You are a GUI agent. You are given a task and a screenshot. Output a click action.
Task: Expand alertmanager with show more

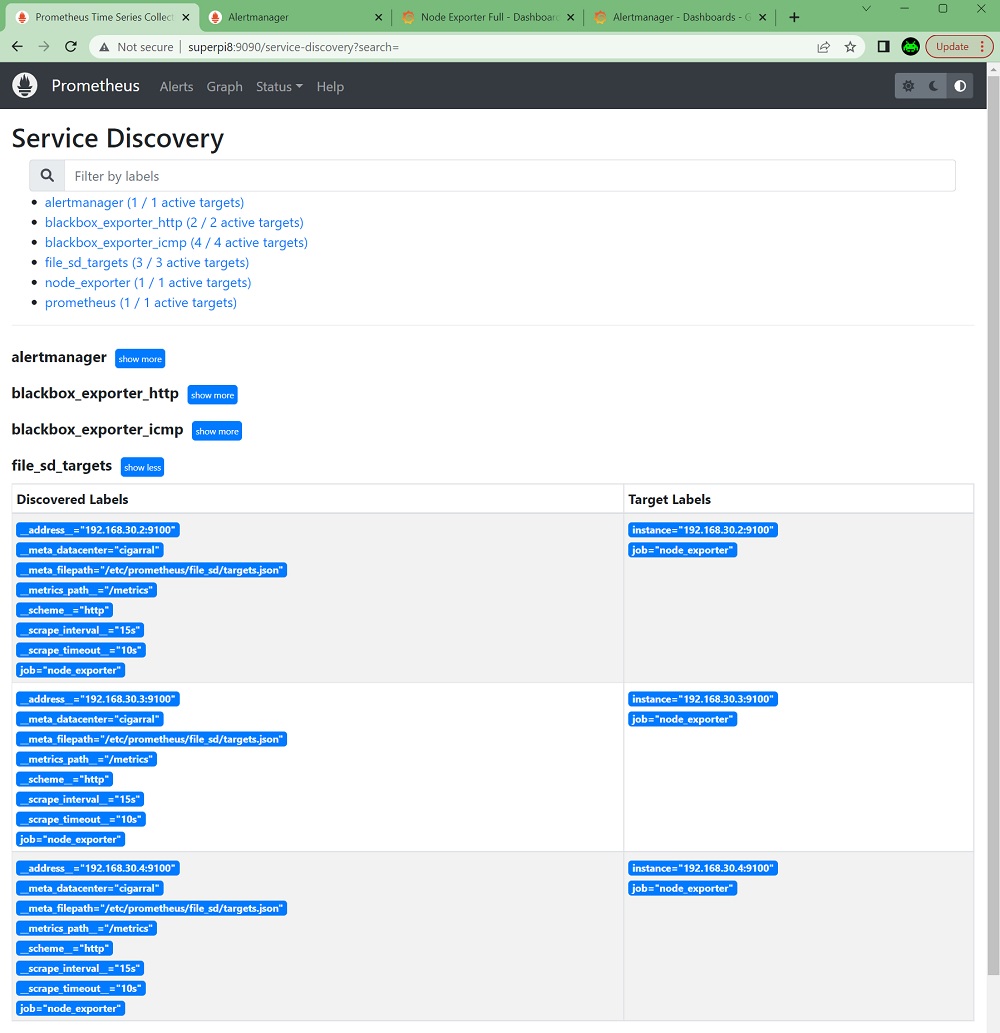click(x=139, y=359)
